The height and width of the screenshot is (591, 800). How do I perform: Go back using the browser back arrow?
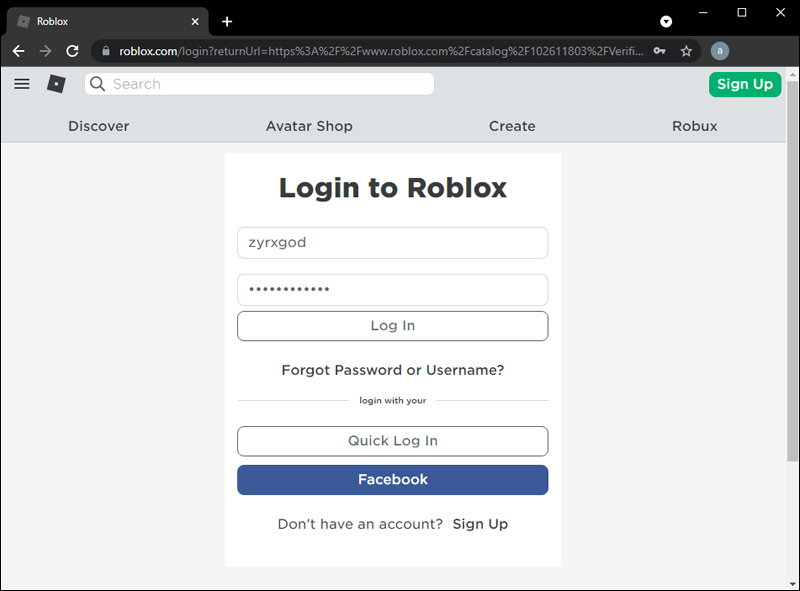click(18, 51)
